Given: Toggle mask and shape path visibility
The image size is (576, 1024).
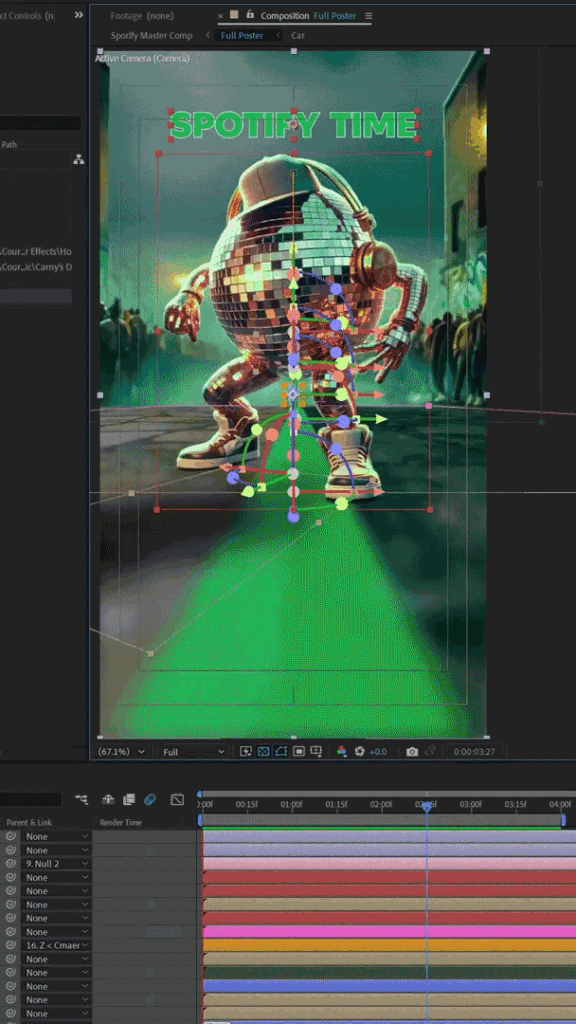Looking at the screenshot, I should [x=281, y=752].
